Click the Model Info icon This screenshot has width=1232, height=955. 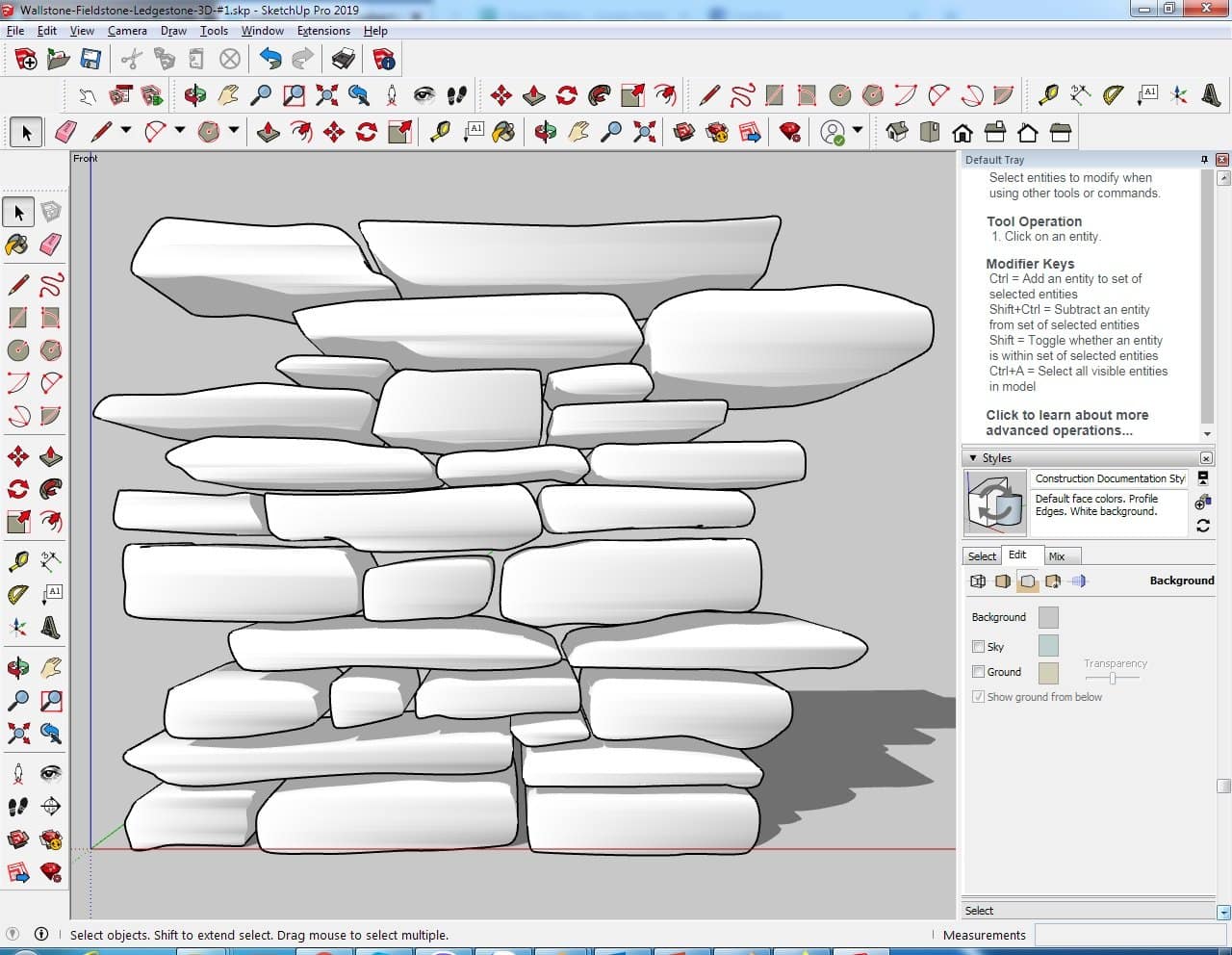point(384,60)
